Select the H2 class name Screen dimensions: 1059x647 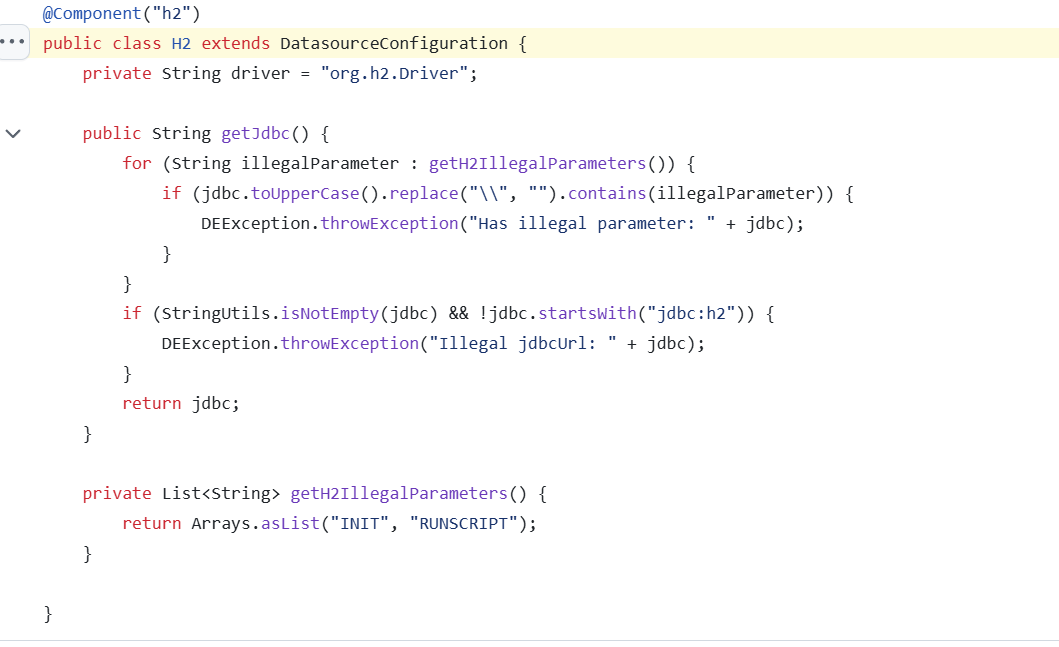pos(181,44)
